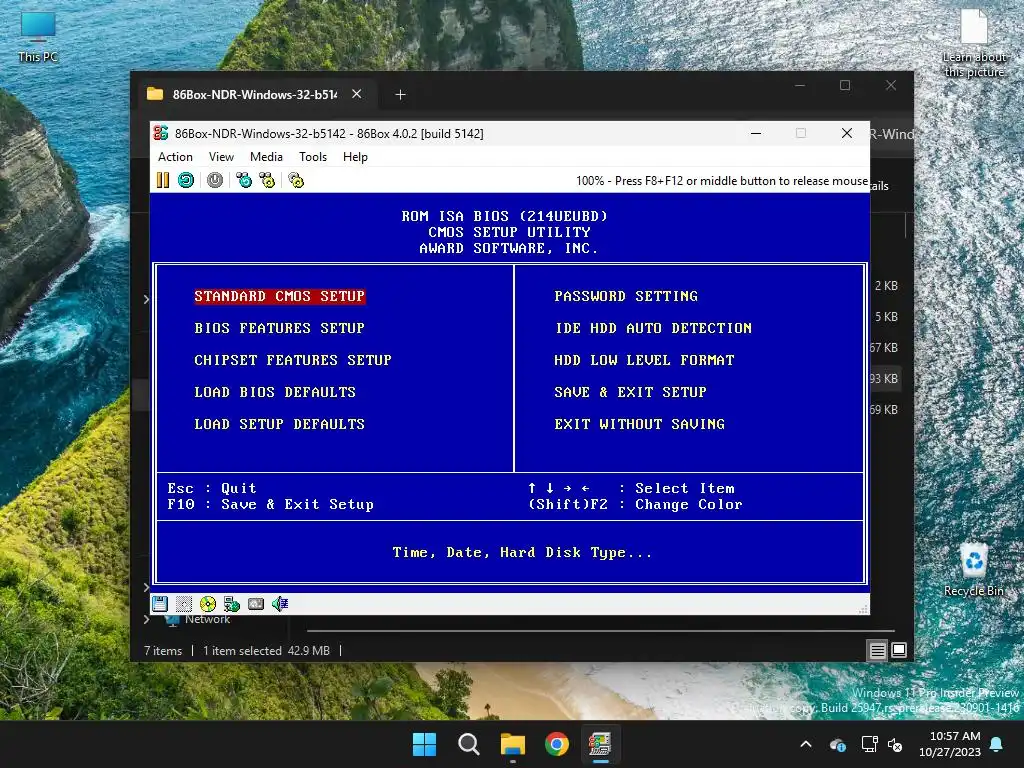Click the 86Box window resize grip
Screen dimensions: 1024x768
coord(863,609)
